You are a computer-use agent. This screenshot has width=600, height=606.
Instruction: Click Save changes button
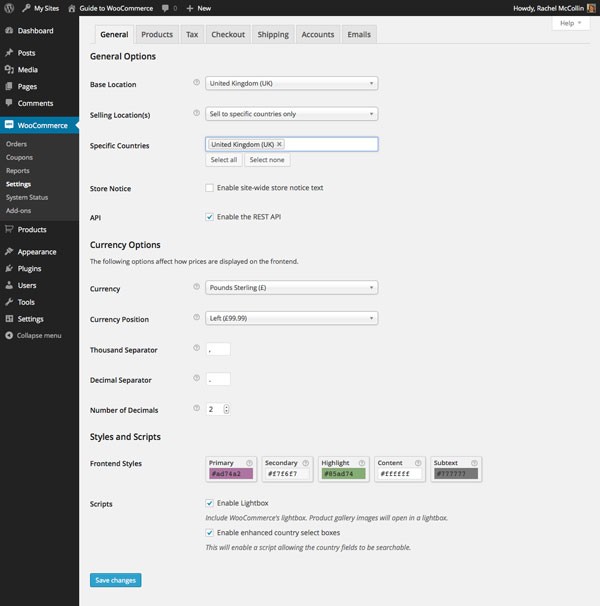pos(116,580)
